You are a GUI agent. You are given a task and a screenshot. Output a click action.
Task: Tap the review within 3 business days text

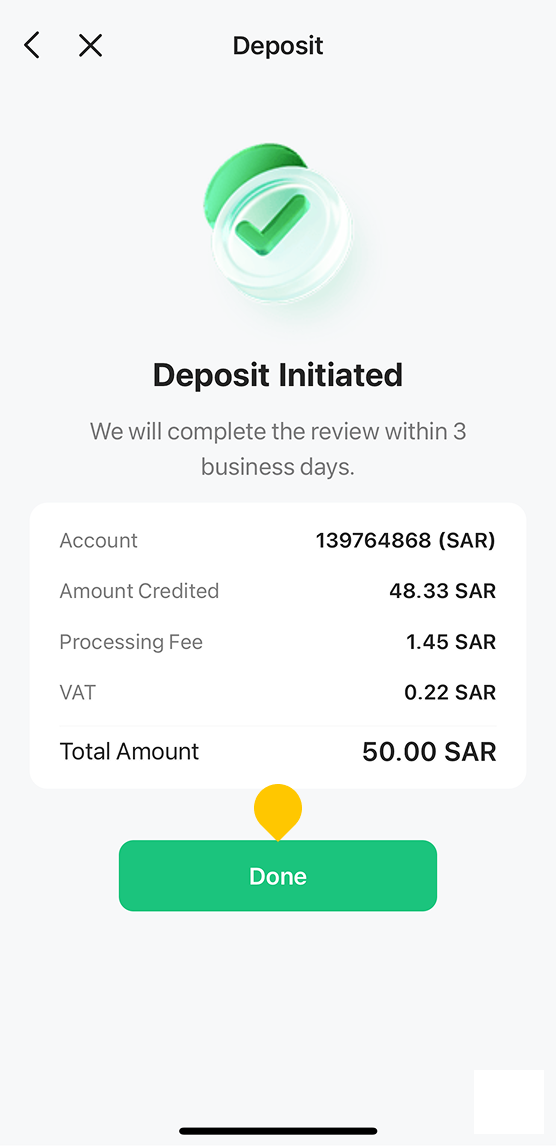pos(278,449)
